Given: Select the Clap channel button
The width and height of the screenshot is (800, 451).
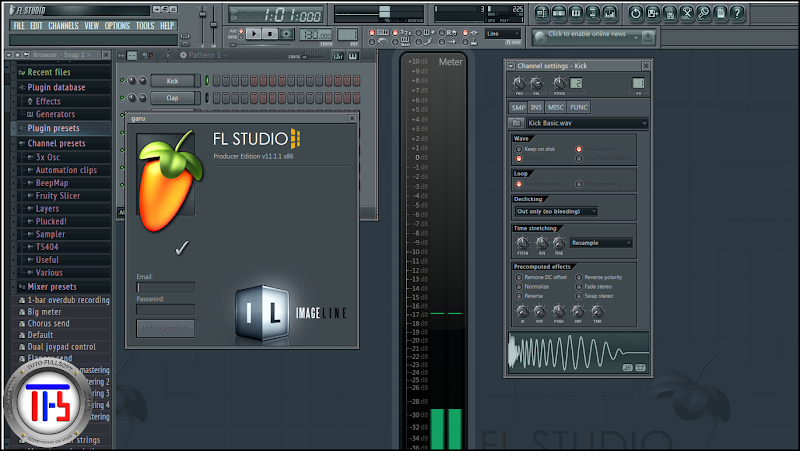Looking at the screenshot, I should (172, 97).
